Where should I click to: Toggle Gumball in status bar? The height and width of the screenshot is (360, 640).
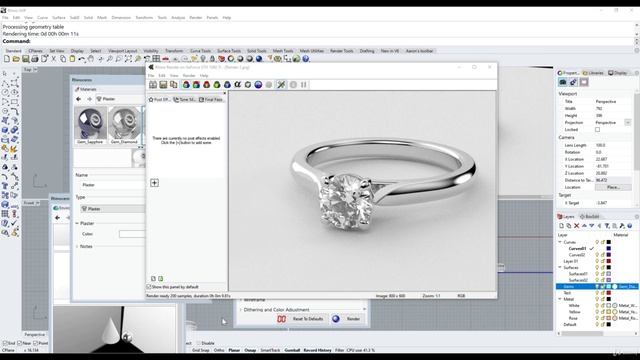pos(292,350)
